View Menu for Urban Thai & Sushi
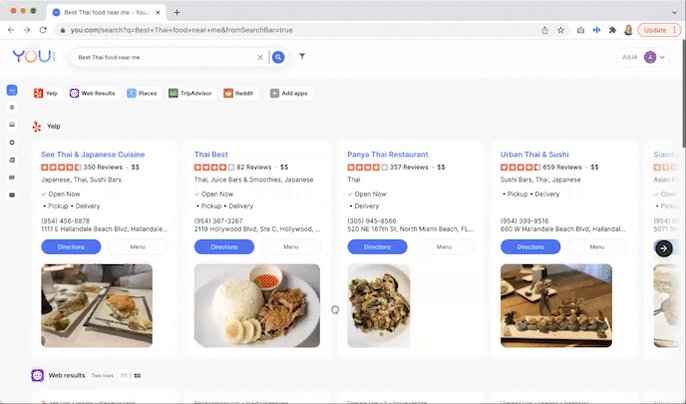The height and width of the screenshot is (404, 686). [597, 247]
